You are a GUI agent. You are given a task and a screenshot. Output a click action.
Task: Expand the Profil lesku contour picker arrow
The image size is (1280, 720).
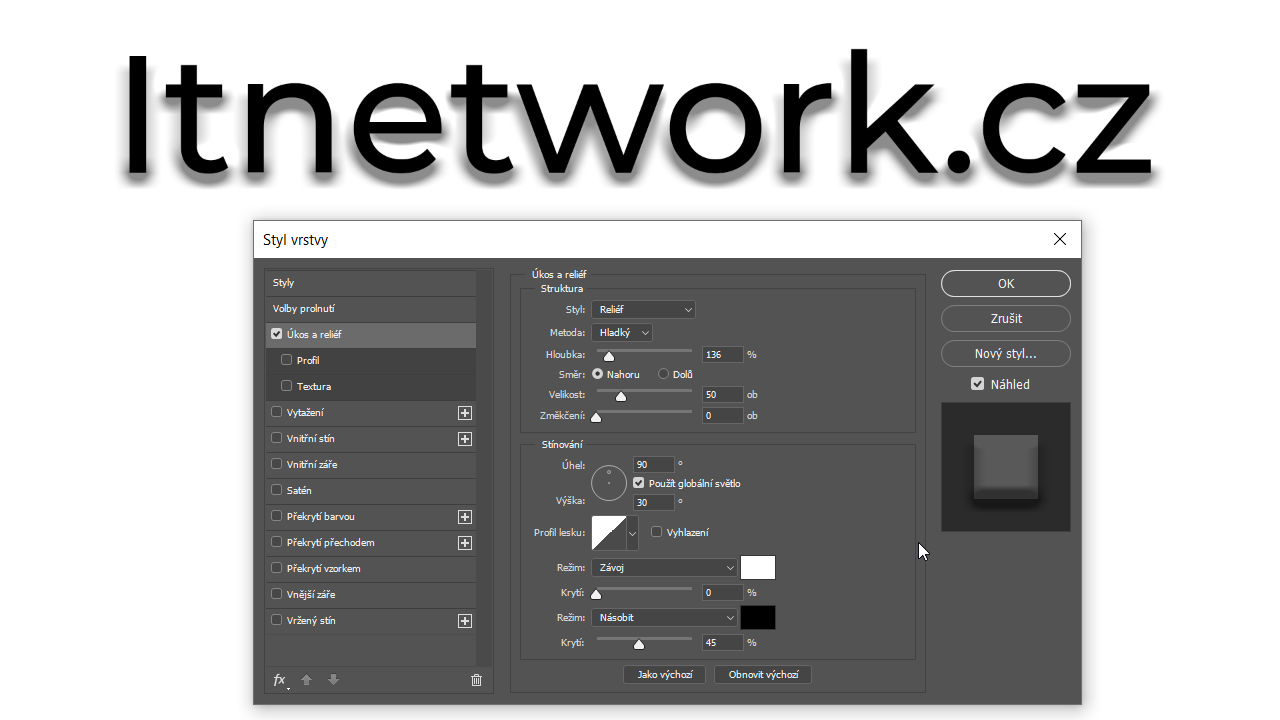[x=632, y=533]
